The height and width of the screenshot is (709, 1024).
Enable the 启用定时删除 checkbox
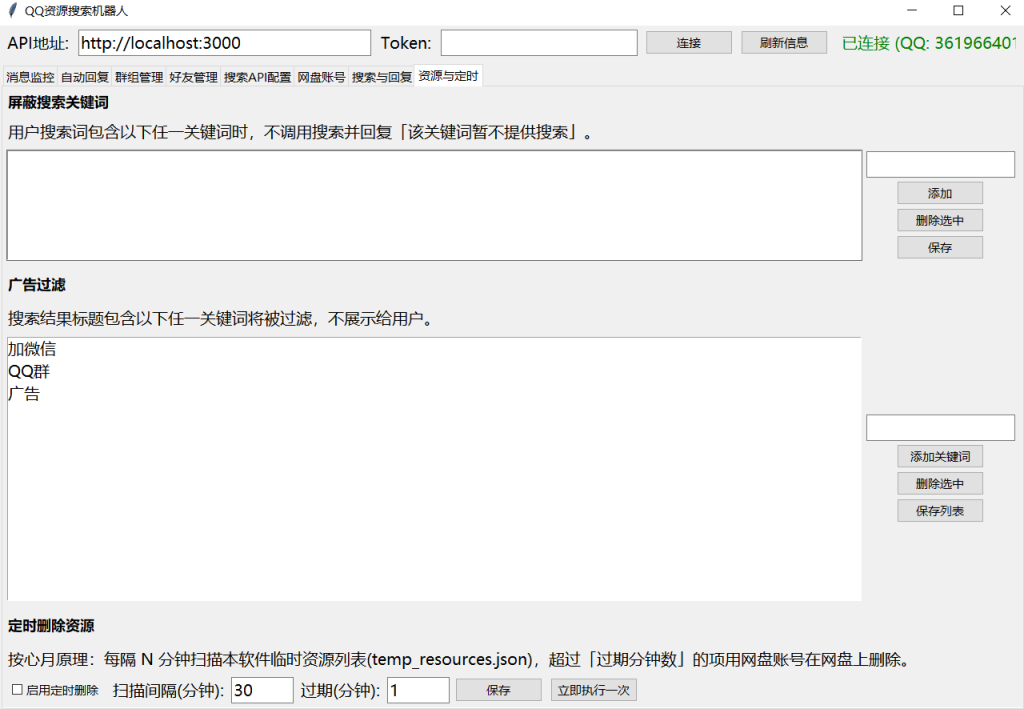pyautogui.click(x=17, y=690)
